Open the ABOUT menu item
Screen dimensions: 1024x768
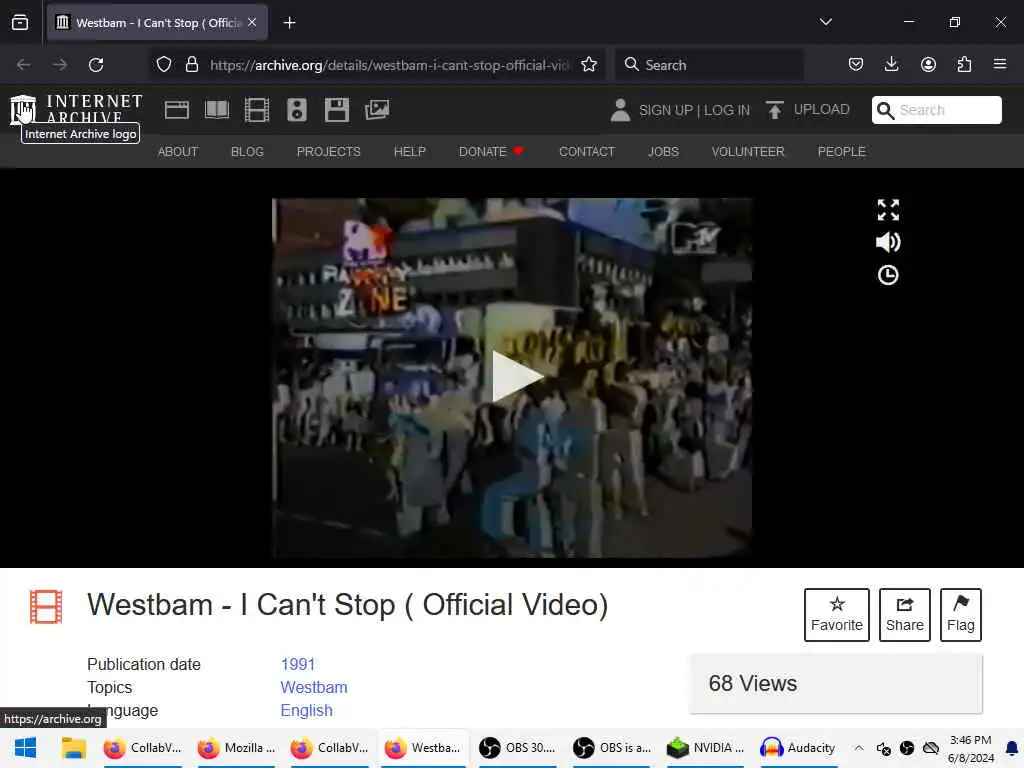(x=178, y=152)
